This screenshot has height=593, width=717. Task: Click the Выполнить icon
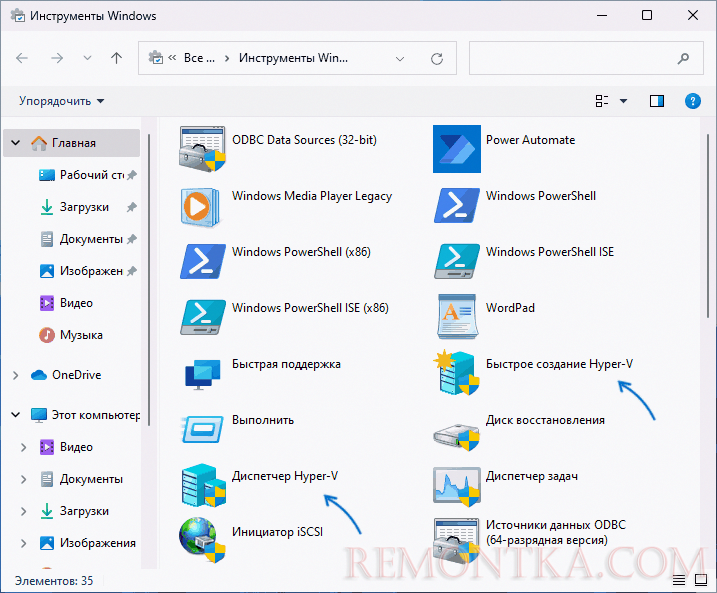coord(203,429)
